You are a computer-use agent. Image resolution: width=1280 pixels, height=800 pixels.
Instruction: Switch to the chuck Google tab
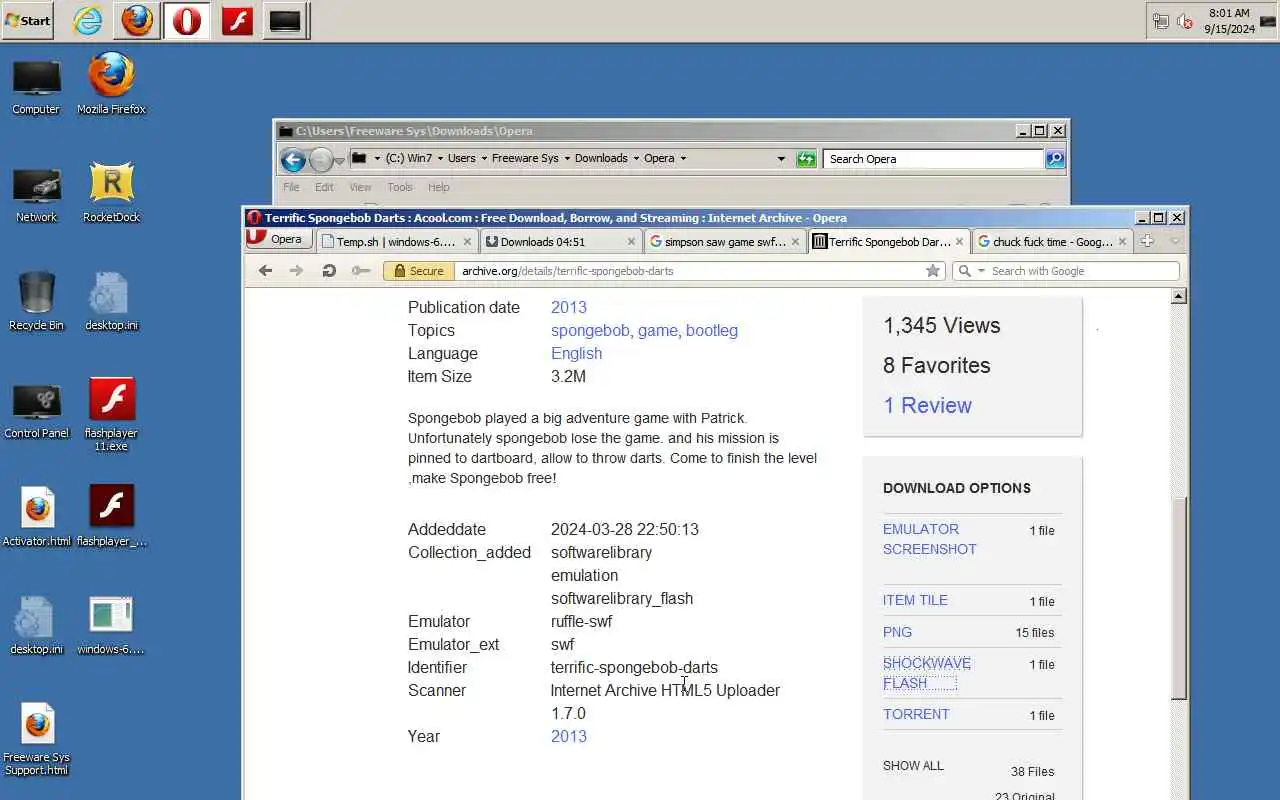coord(1052,242)
